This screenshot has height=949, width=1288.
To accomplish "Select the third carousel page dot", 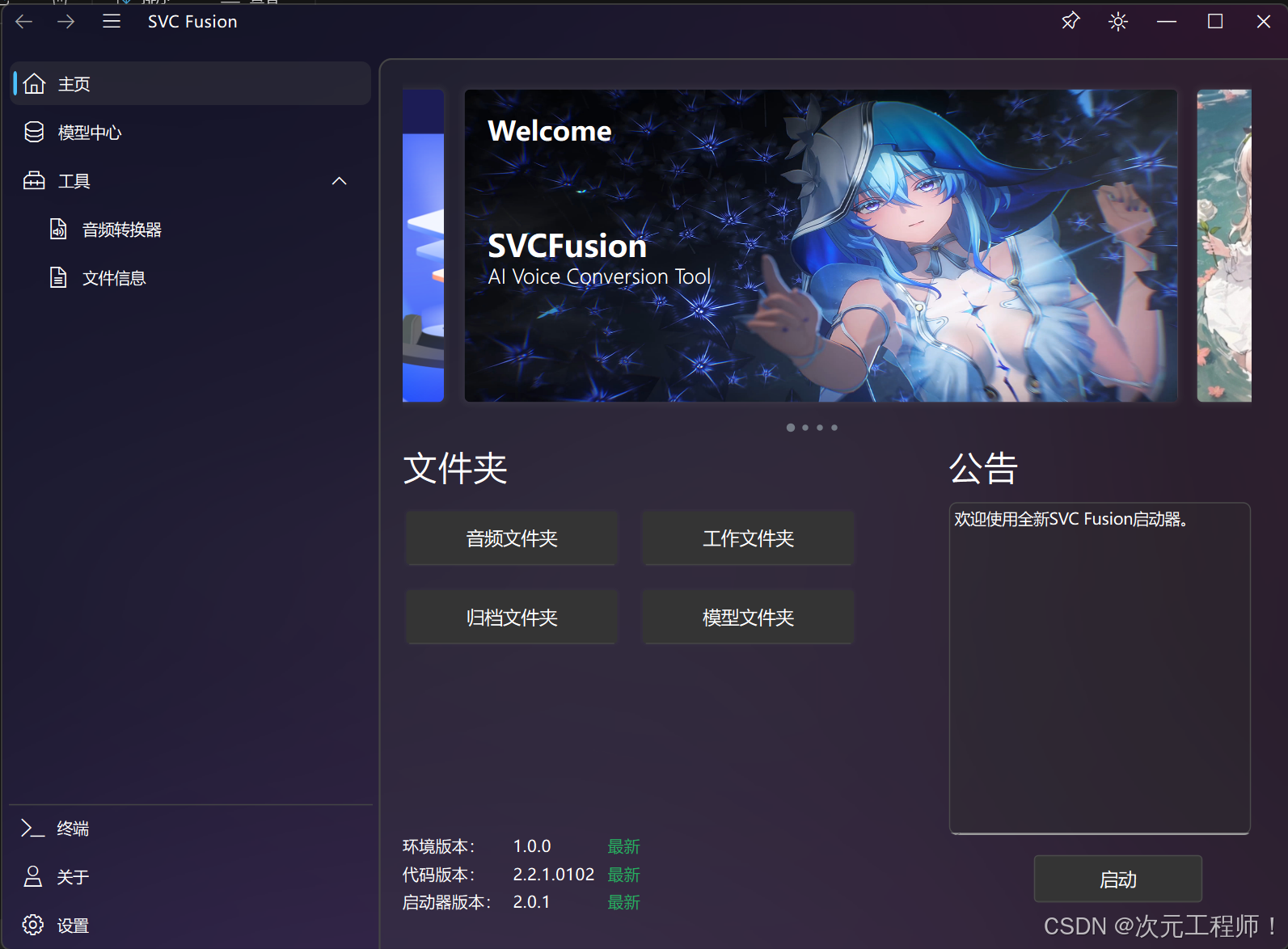I will click(820, 428).
